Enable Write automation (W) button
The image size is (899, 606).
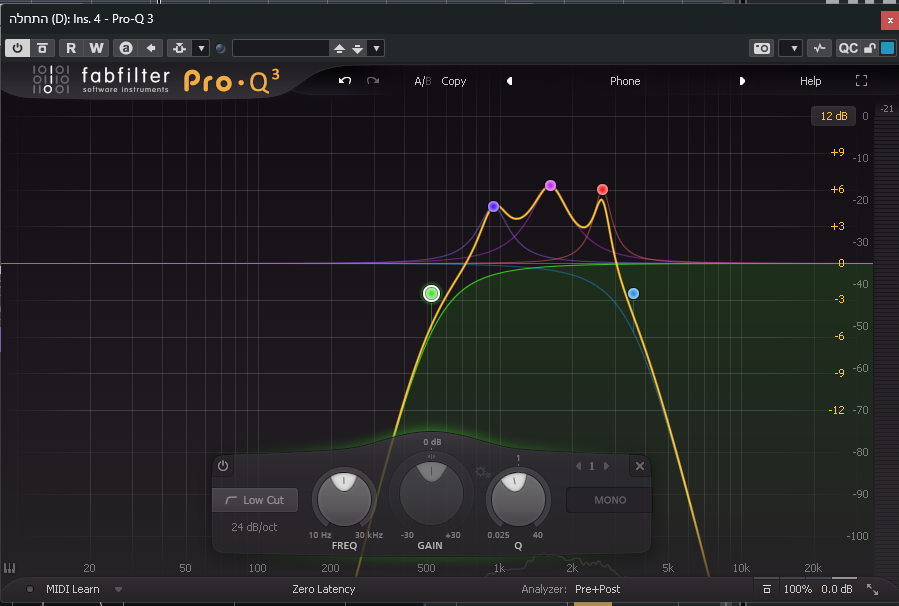pyautogui.click(x=96, y=48)
